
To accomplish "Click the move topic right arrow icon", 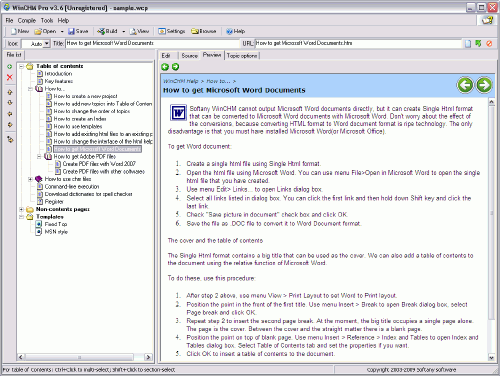I will coord(10,125).
